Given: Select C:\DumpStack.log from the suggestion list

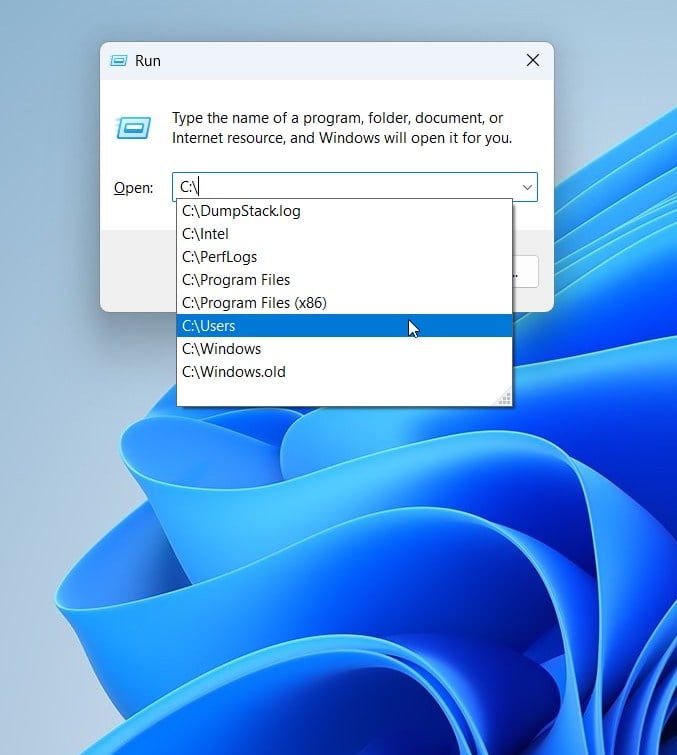Looking at the screenshot, I should [x=344, y=211].
